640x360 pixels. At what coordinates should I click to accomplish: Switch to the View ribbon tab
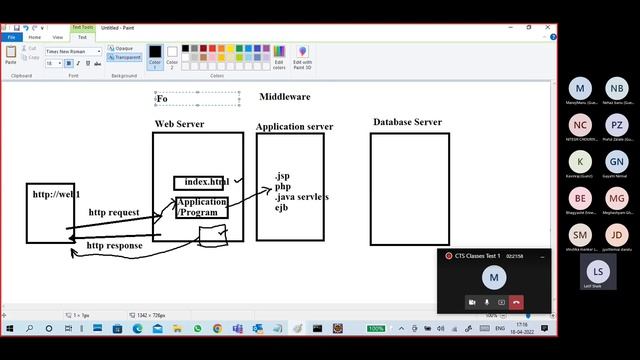click(58, 37)
